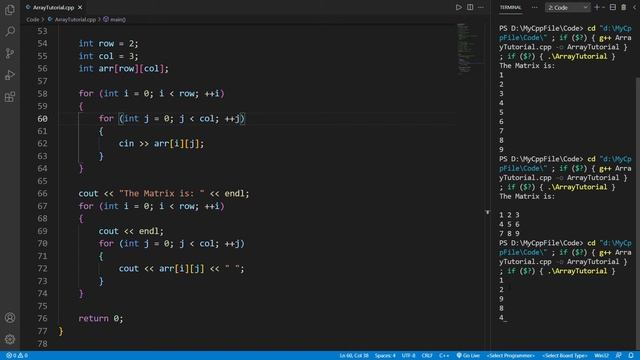
Task: Open the '2: Code' terminal selector dropdown
Action: (x=568, y=7)
